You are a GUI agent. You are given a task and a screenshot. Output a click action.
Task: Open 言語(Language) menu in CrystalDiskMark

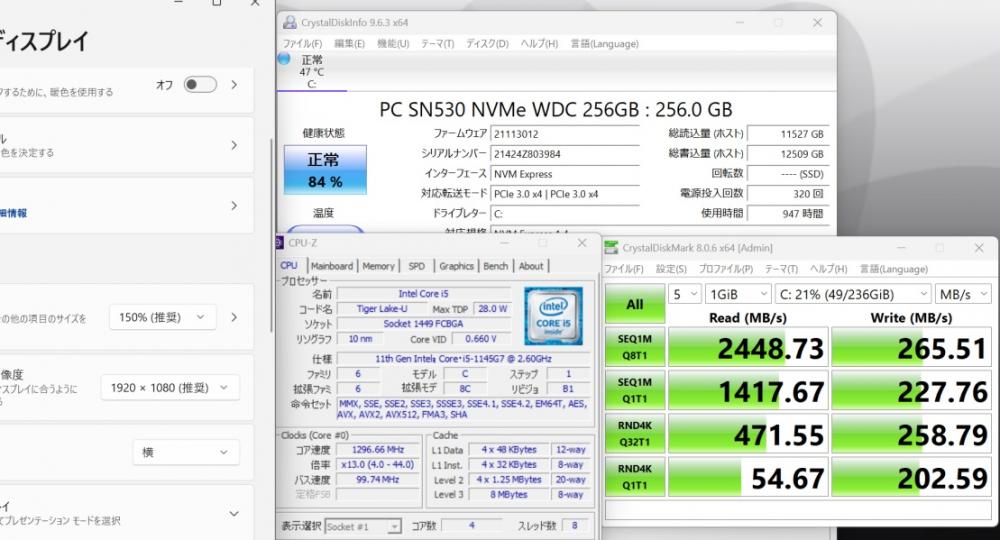click(893, 269)
